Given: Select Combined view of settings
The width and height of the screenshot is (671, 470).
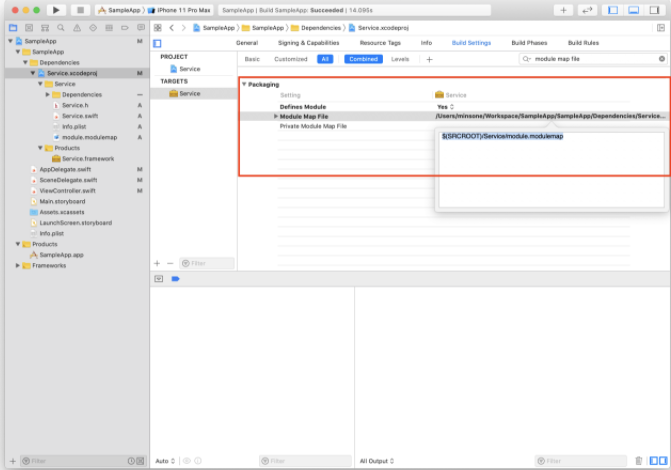Looking at the screenshot, I should (x=363, y=59).
